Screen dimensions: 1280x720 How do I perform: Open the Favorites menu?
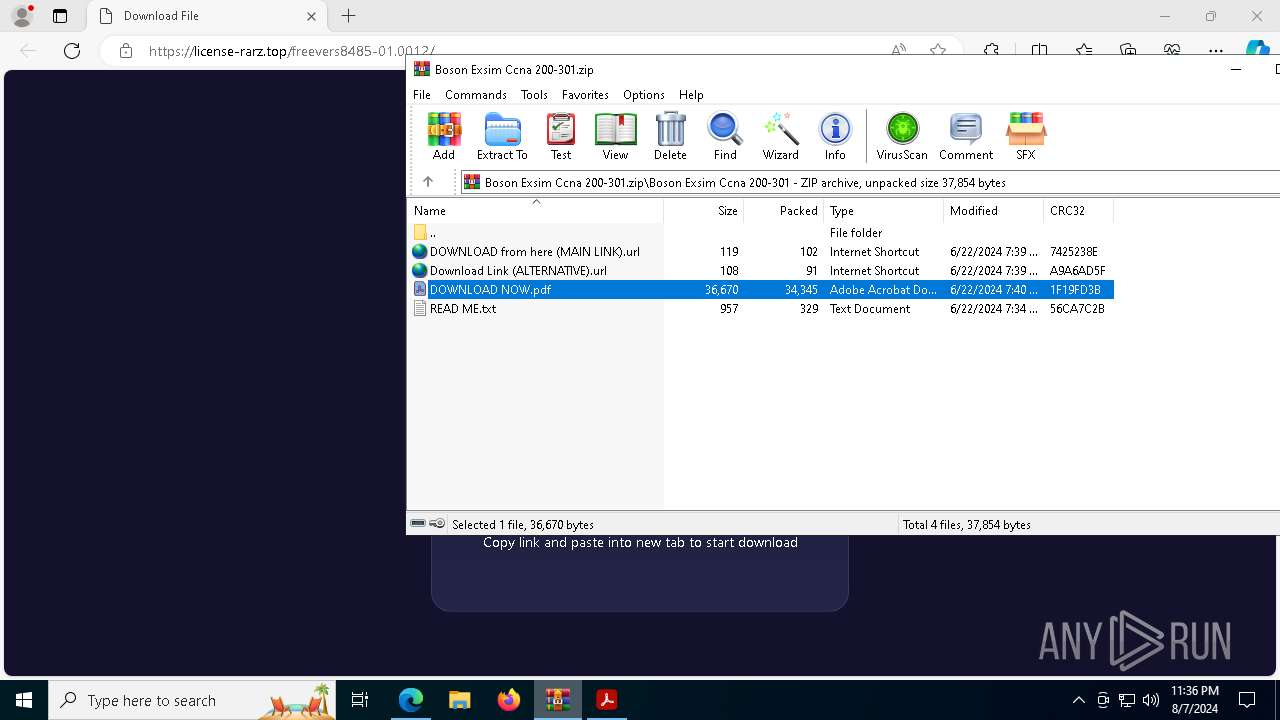pos(585,95)
